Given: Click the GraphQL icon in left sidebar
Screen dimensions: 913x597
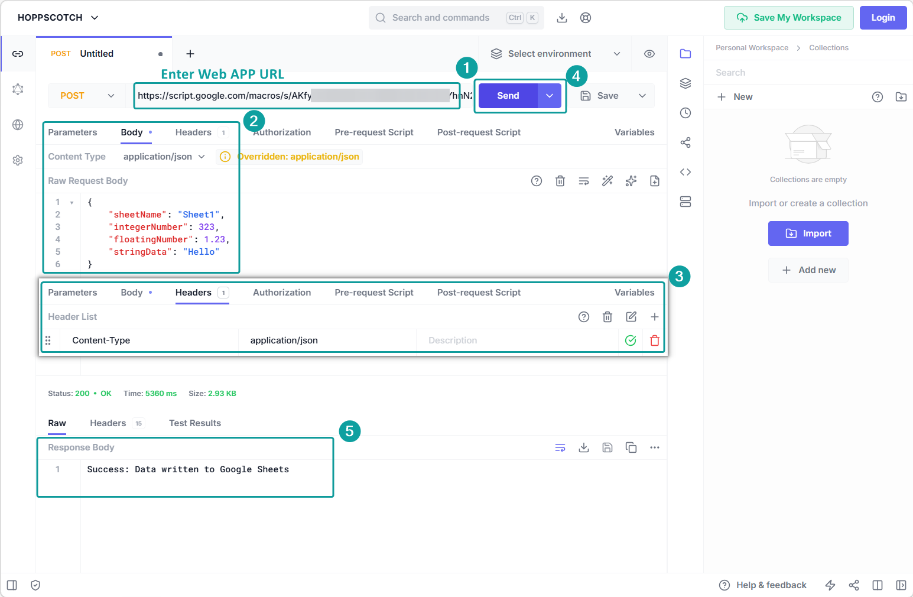Looking at the screenshot, I should click(17, 89).
